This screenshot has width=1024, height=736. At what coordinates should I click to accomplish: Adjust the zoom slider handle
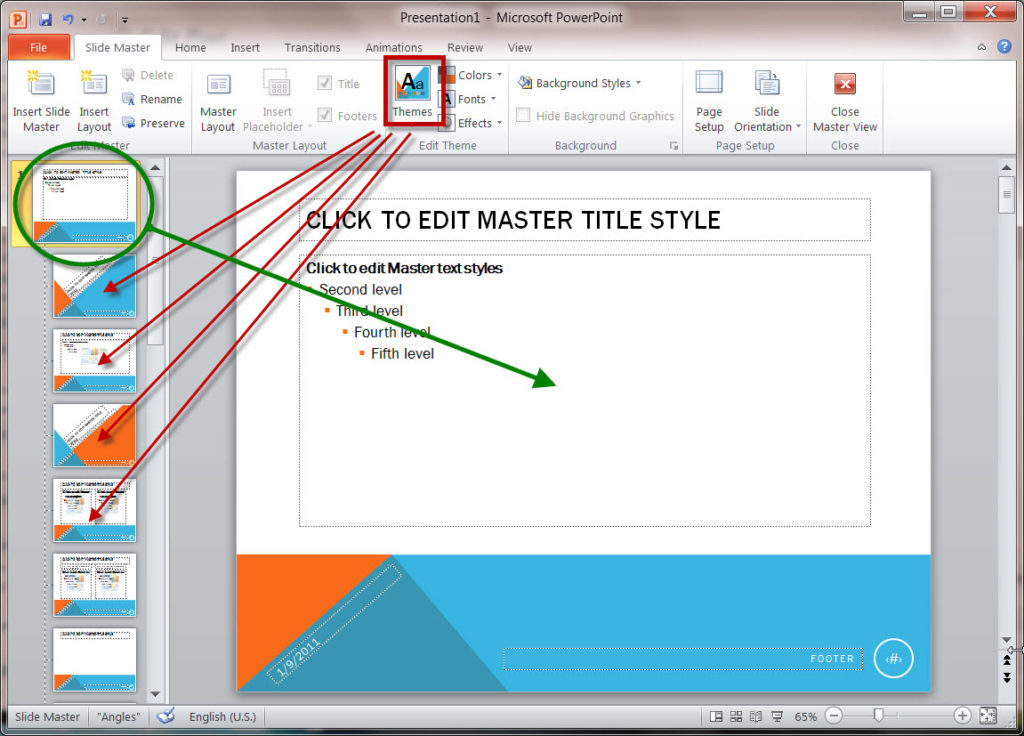point(878,716)
